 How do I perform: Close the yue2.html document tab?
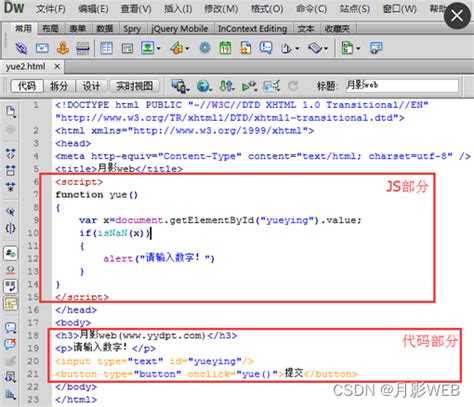pos(57,67)
